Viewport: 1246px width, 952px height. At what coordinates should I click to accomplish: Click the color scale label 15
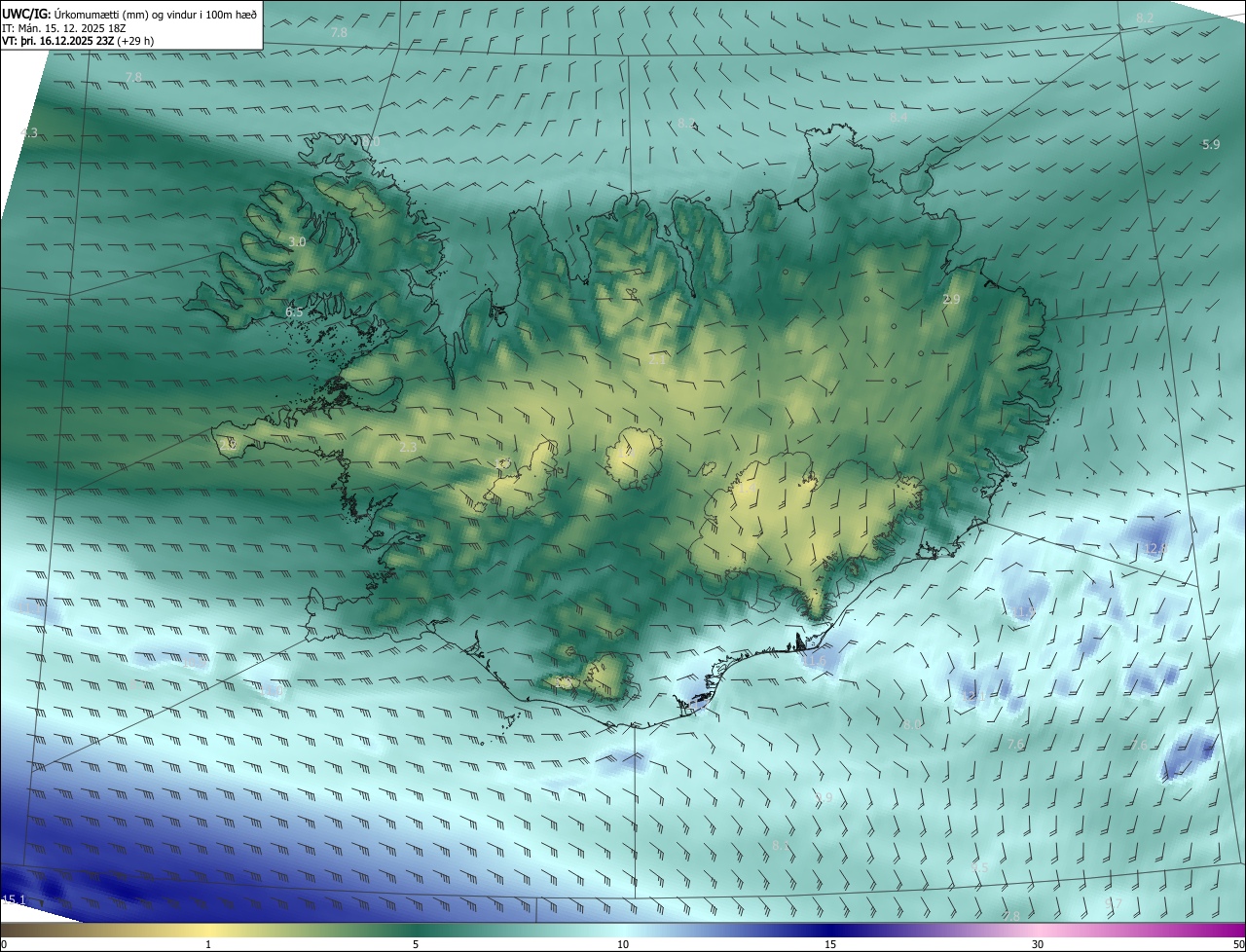coord(830,944)
